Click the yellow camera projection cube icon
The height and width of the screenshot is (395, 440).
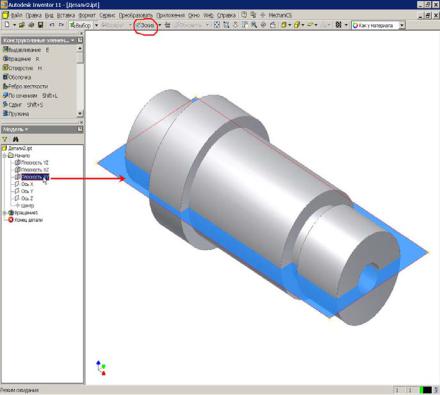(297, 25)
